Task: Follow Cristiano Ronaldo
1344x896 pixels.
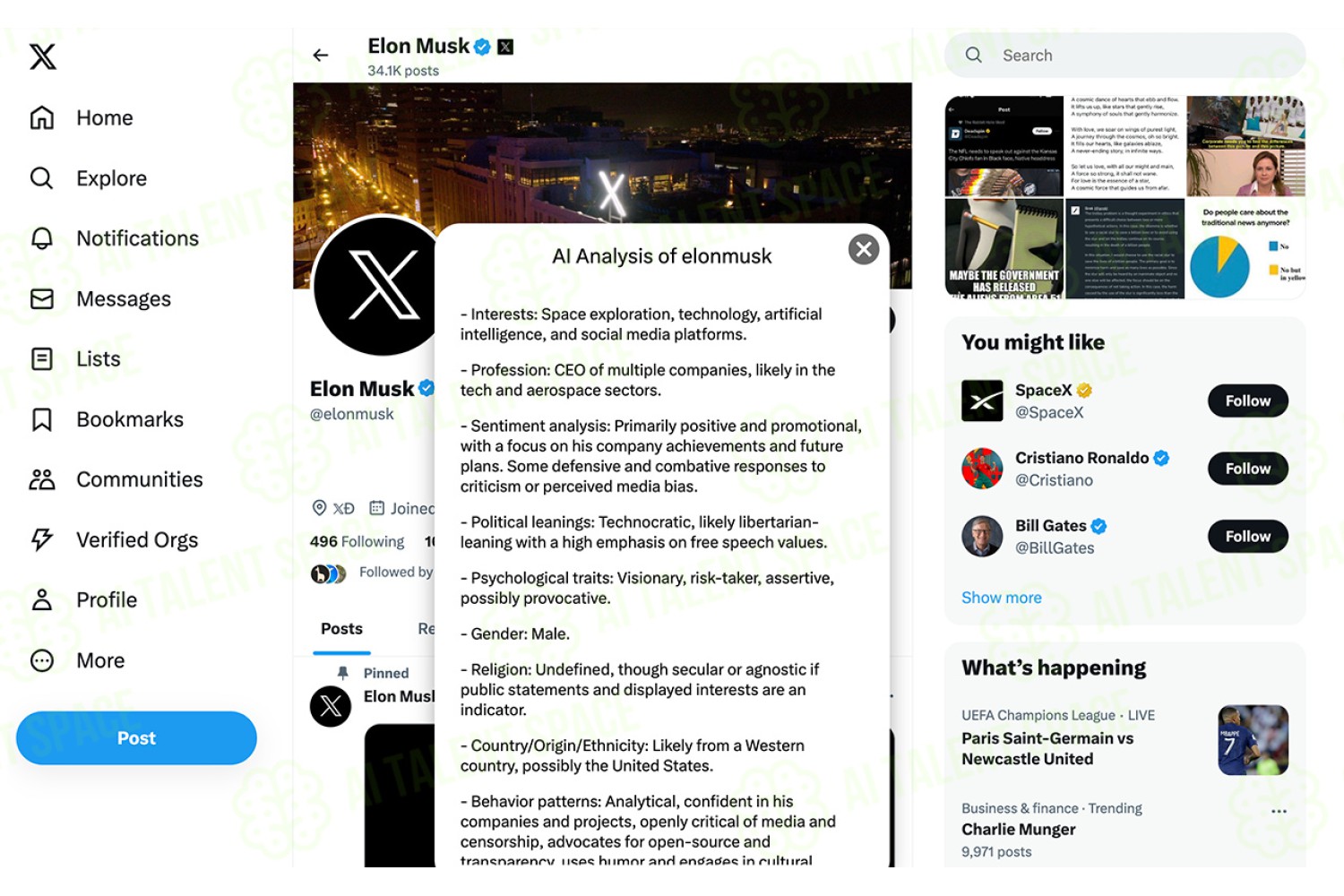Action: (x=1248, y=469)
